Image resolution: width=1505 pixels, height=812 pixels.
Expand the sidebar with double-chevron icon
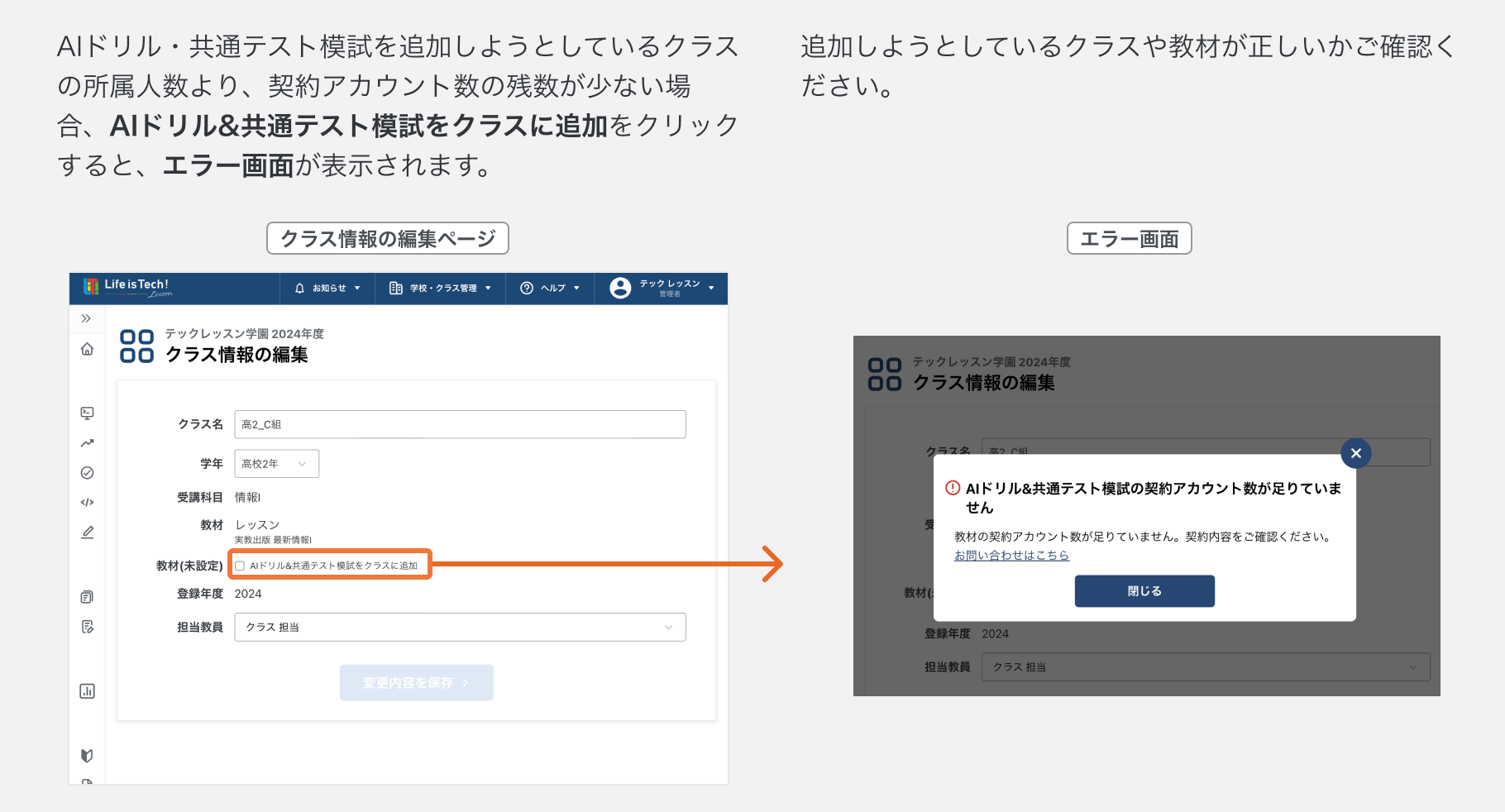point(86,318)
